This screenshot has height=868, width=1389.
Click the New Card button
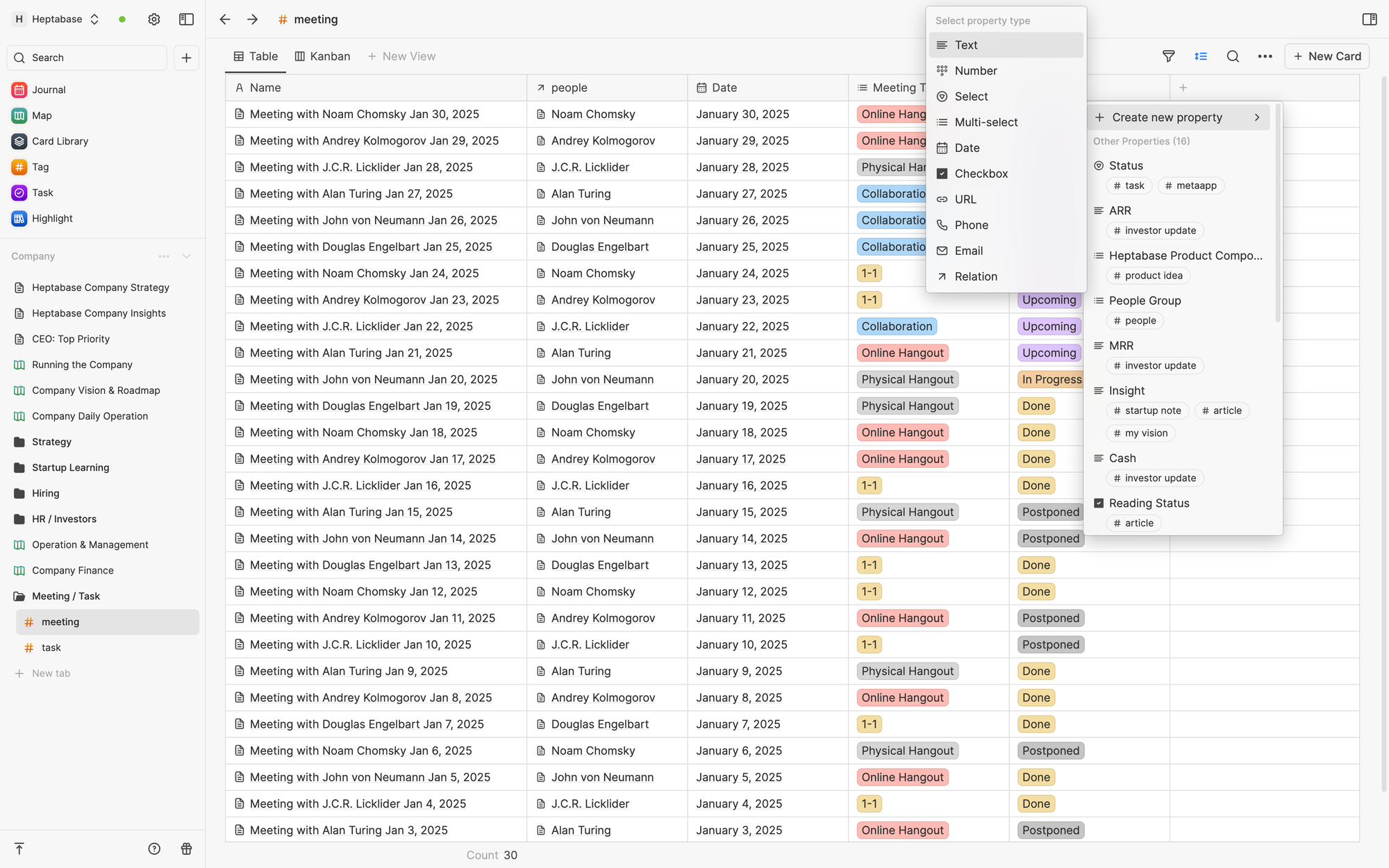(x=1326, y=56)
